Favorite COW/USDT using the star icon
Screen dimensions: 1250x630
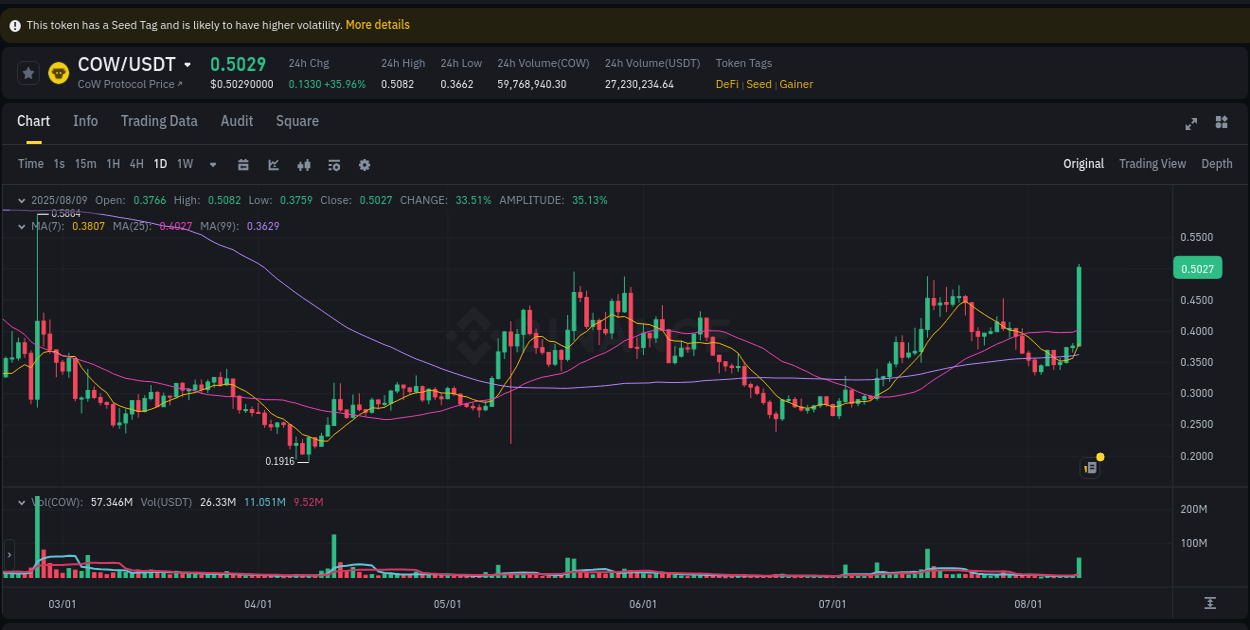27,73
